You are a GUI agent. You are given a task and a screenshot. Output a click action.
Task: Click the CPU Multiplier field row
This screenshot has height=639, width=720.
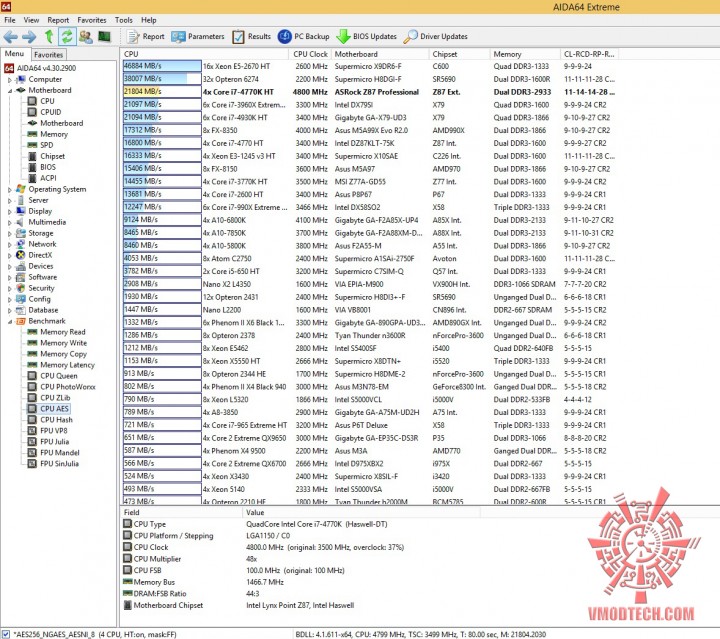tap(301, 559)
